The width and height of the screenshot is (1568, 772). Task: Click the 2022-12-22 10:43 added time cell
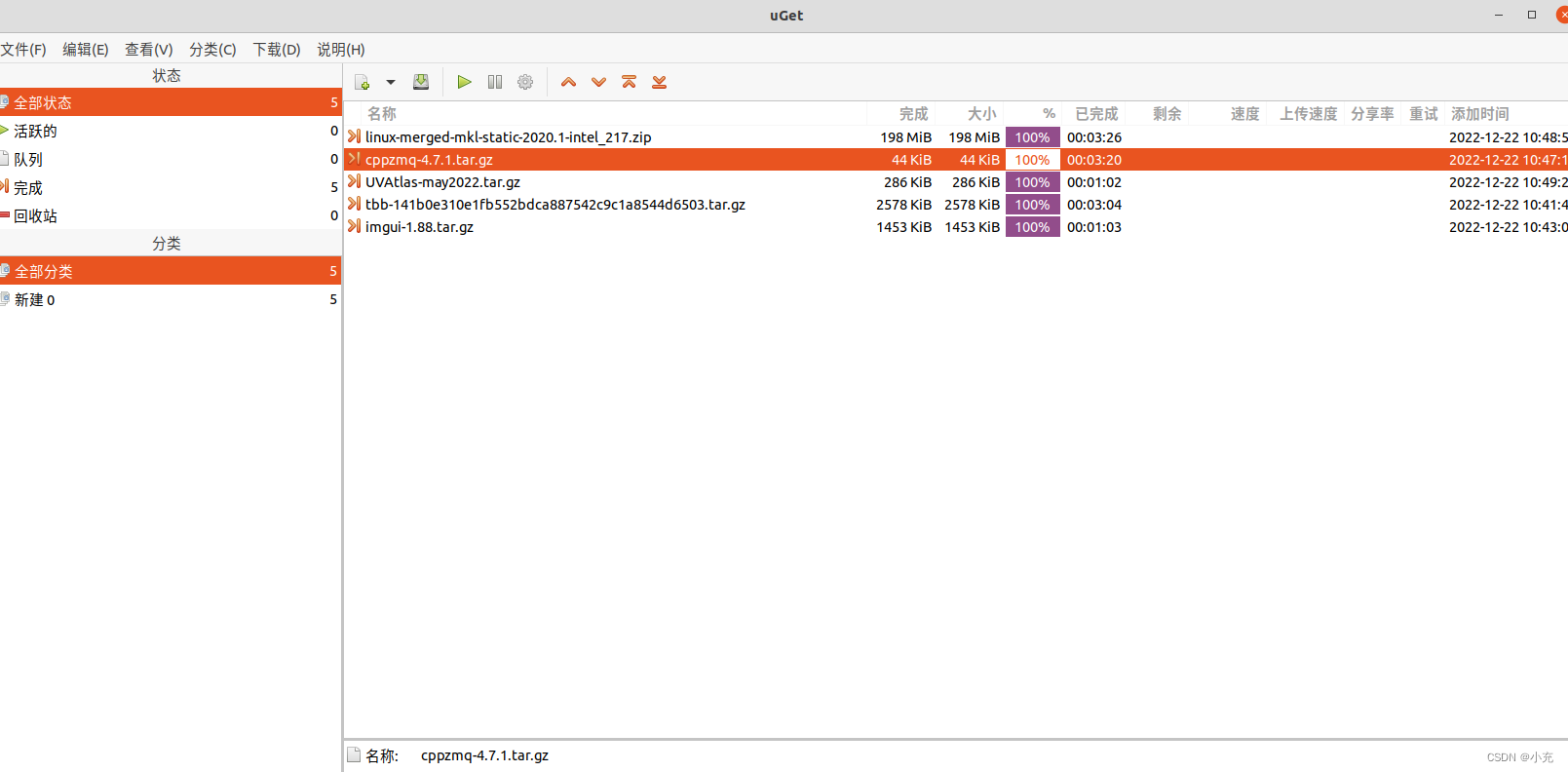click(1509, 227)
